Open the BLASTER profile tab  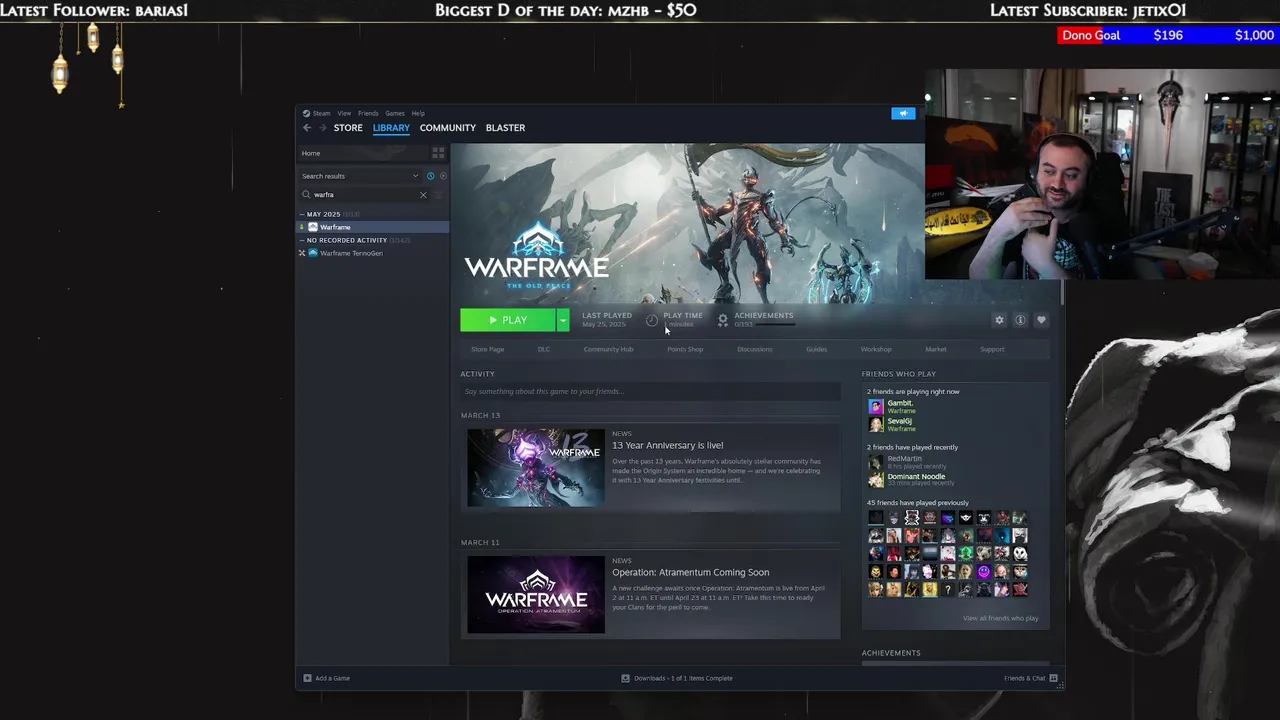(x=505, y=128)
